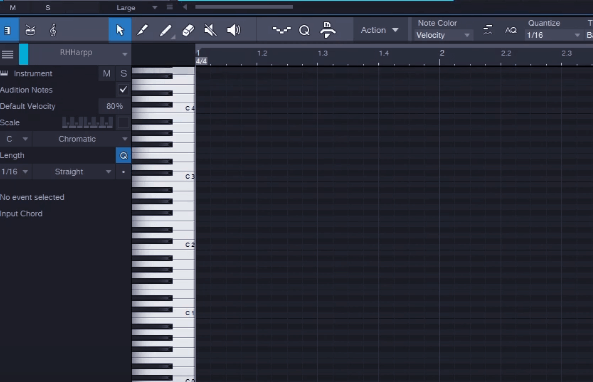Click the 'Audition Notes' label
This screenshot has width=593, height=382.
(26, 90)
